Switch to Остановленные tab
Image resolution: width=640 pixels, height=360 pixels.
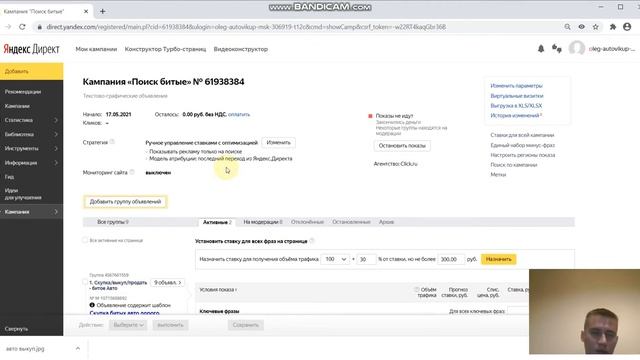click(351, 222)
